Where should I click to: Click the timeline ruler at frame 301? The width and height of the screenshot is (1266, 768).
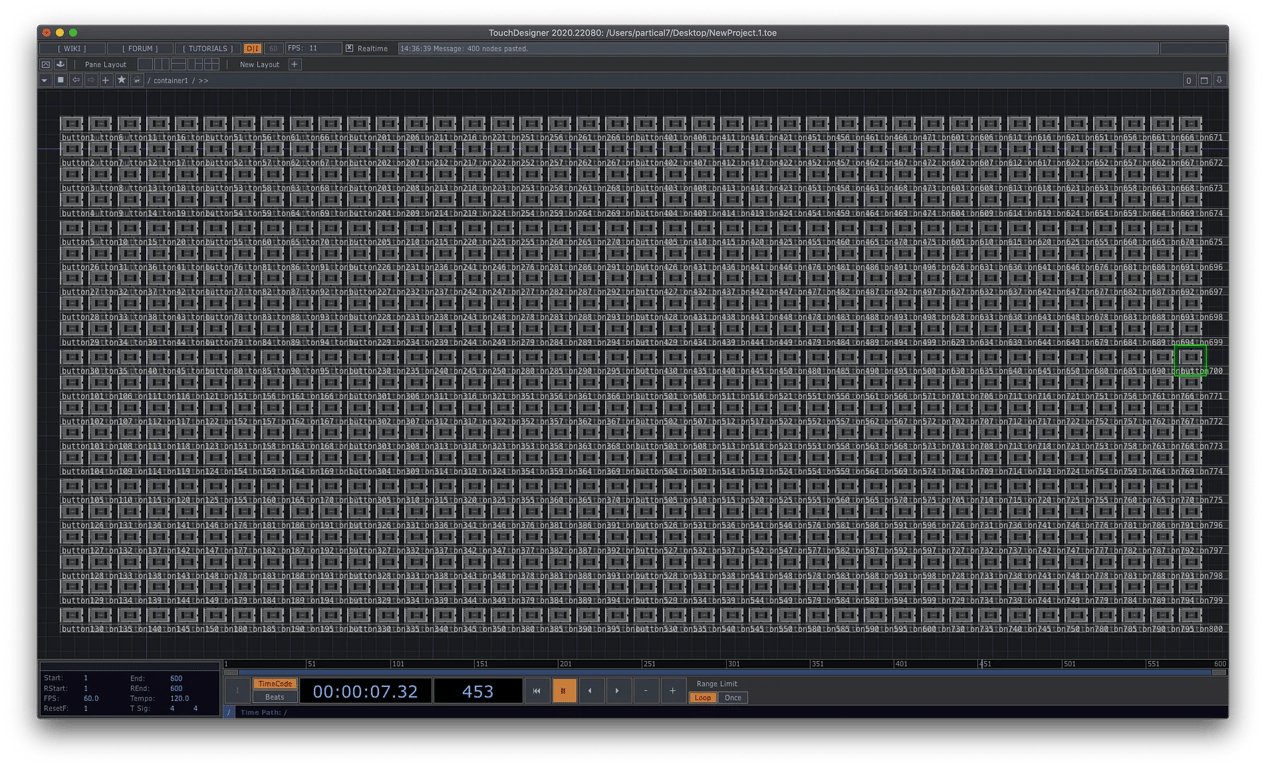(x=734, y=664)
